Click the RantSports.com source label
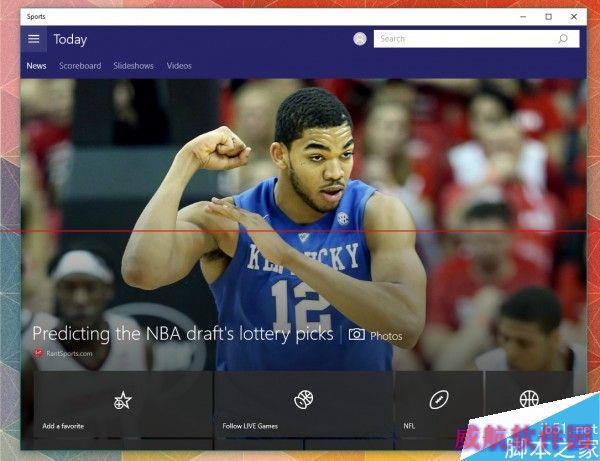Viewport: 600px width, 461px height. [69, 353]
